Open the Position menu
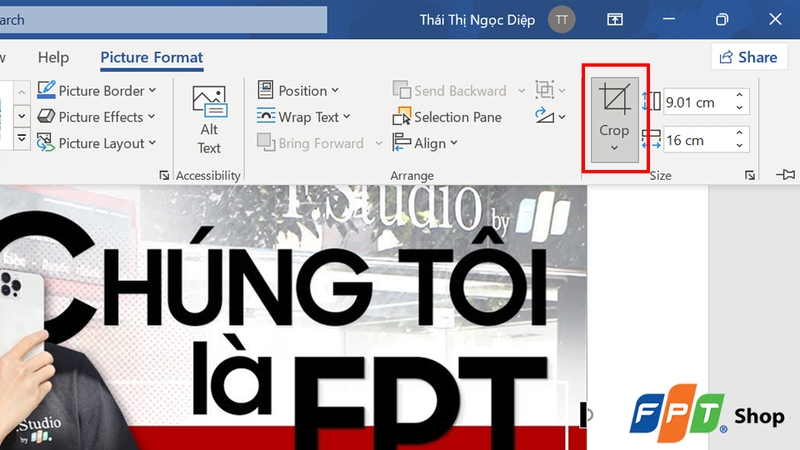This screenshot has height=450, width=800. point(298,90)
